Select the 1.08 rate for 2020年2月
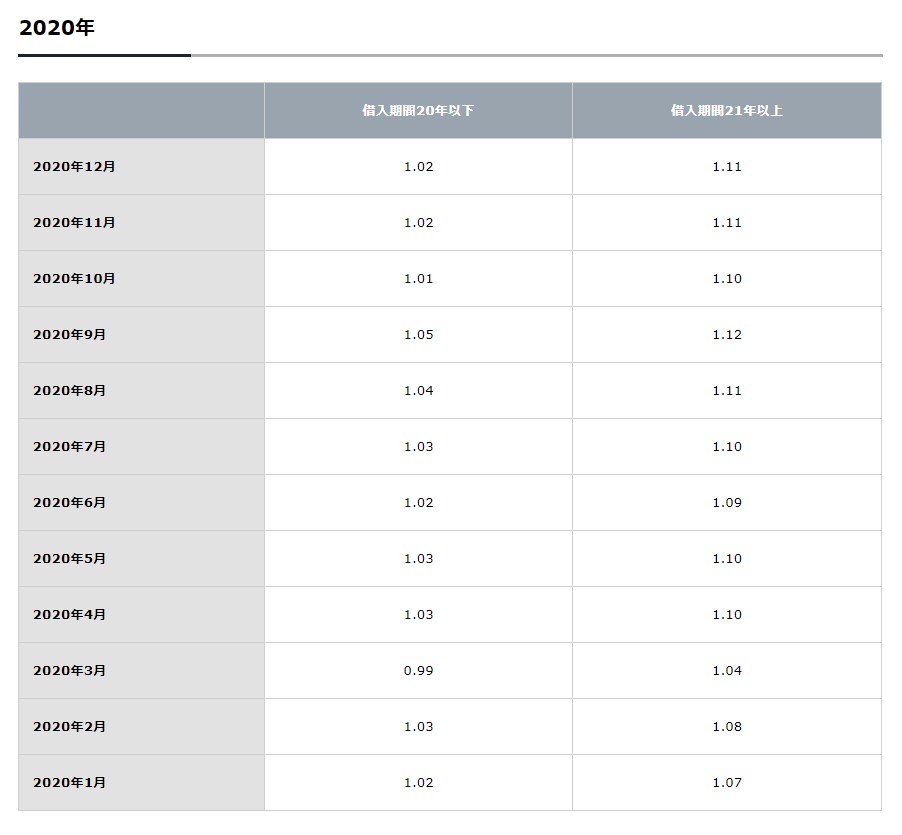The height and width of the screenshot is (835, 902). coord(727,726)
